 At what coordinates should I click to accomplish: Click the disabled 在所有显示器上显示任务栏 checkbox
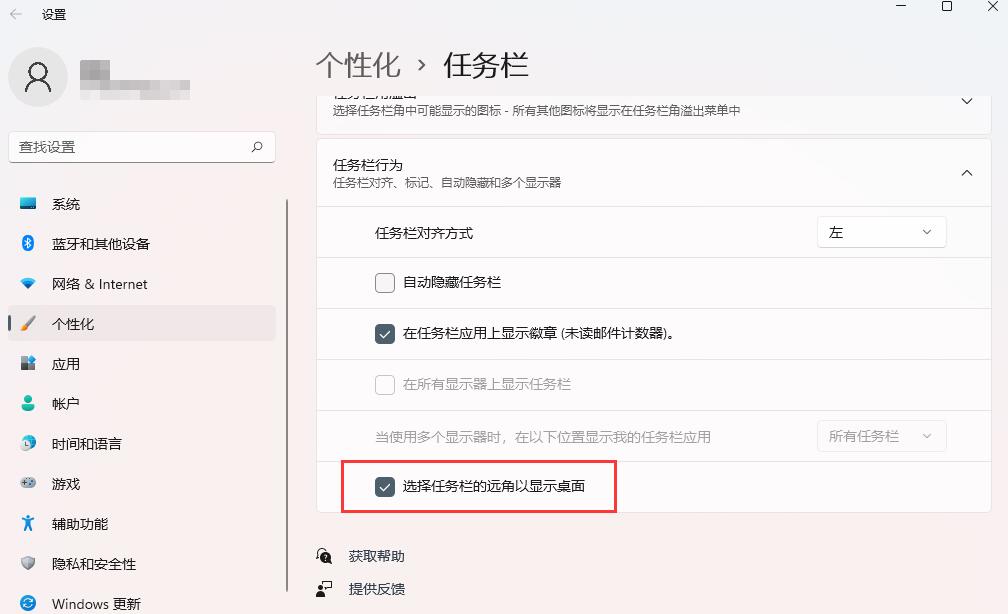384,384
